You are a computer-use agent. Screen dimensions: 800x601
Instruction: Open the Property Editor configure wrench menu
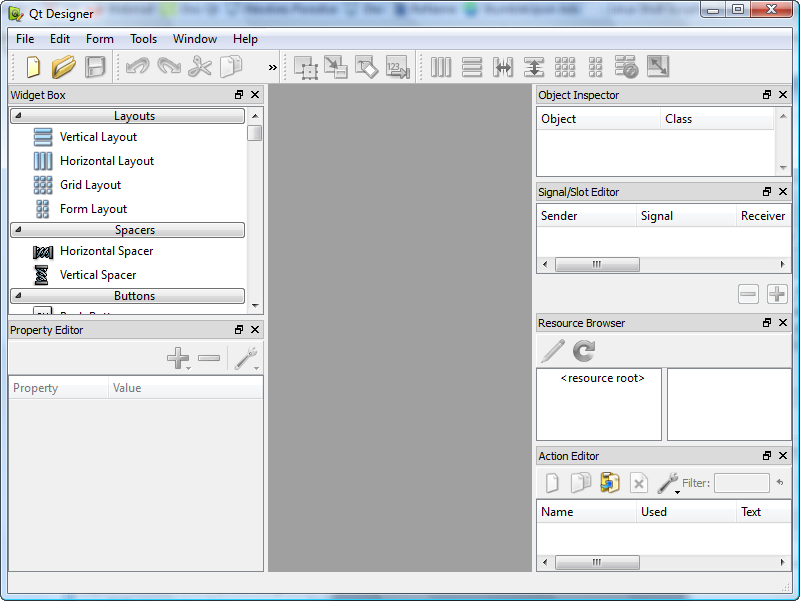(x=246, y=358)
